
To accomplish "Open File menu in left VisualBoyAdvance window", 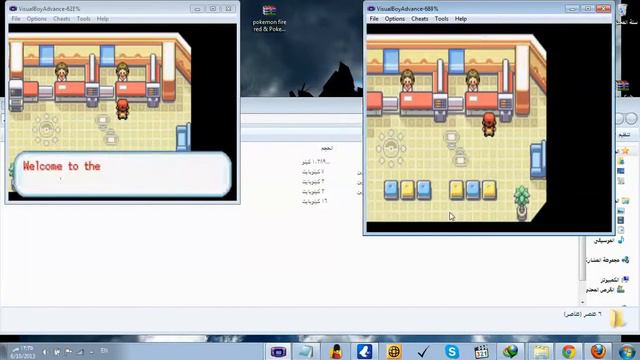I will [x=16, y=19].
